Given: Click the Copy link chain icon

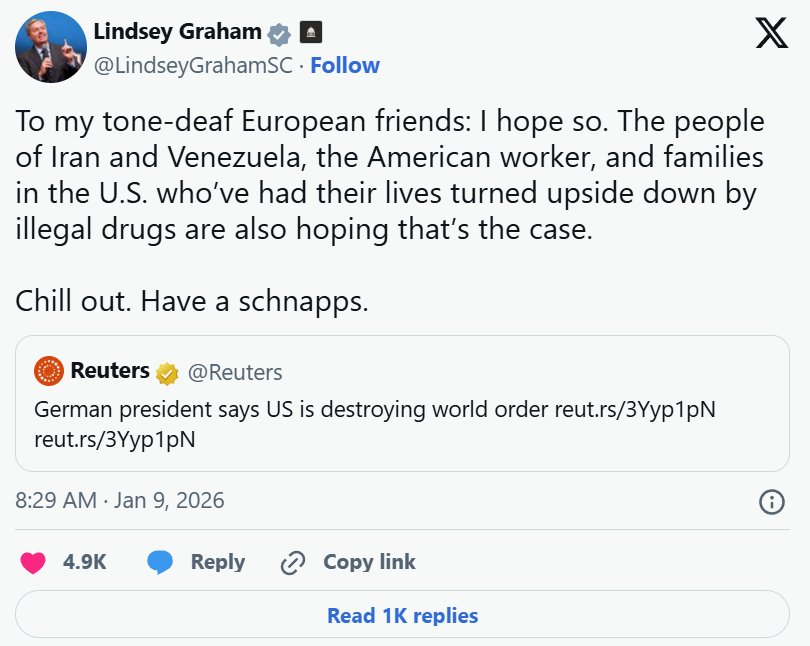Looking at the screenshot, I should [292, 563].
